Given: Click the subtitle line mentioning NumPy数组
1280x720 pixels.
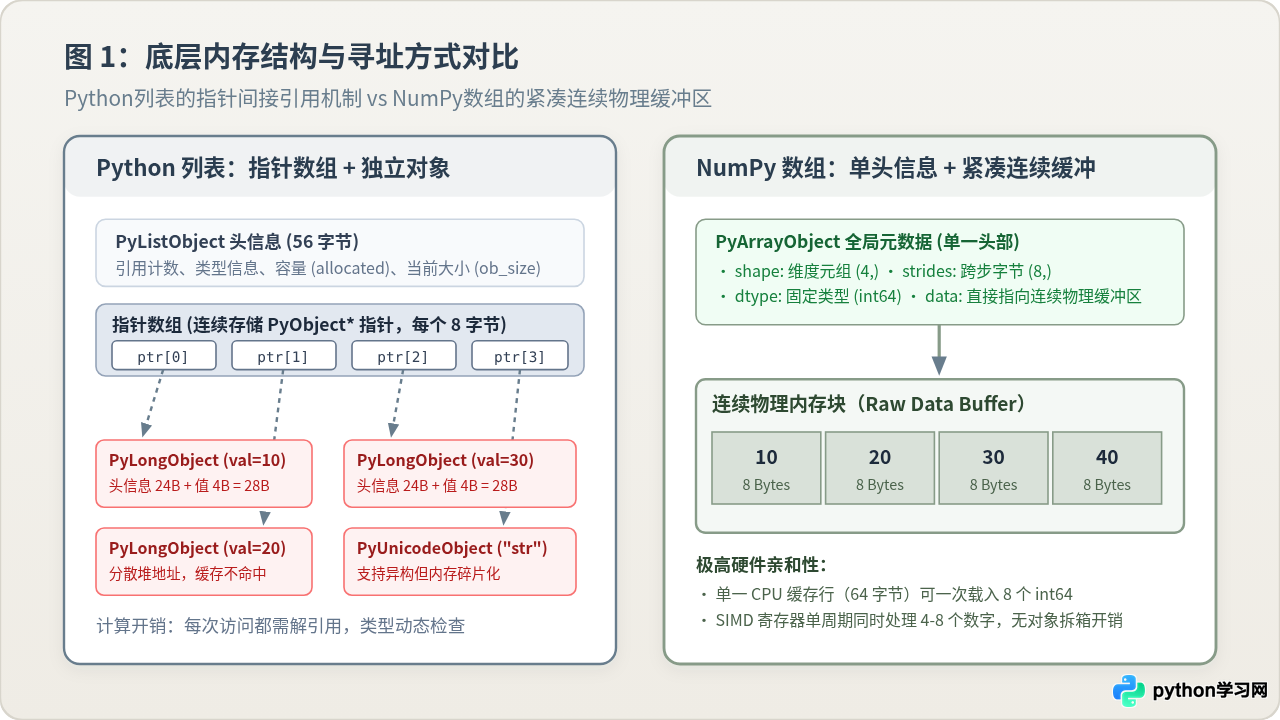Looking at the screenshot, I should 388,99.
